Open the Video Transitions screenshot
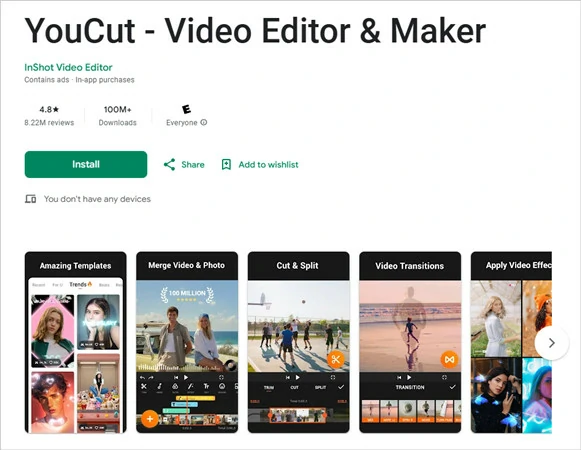581x450 pixels. pyautogui.click(x=410, y=342)
